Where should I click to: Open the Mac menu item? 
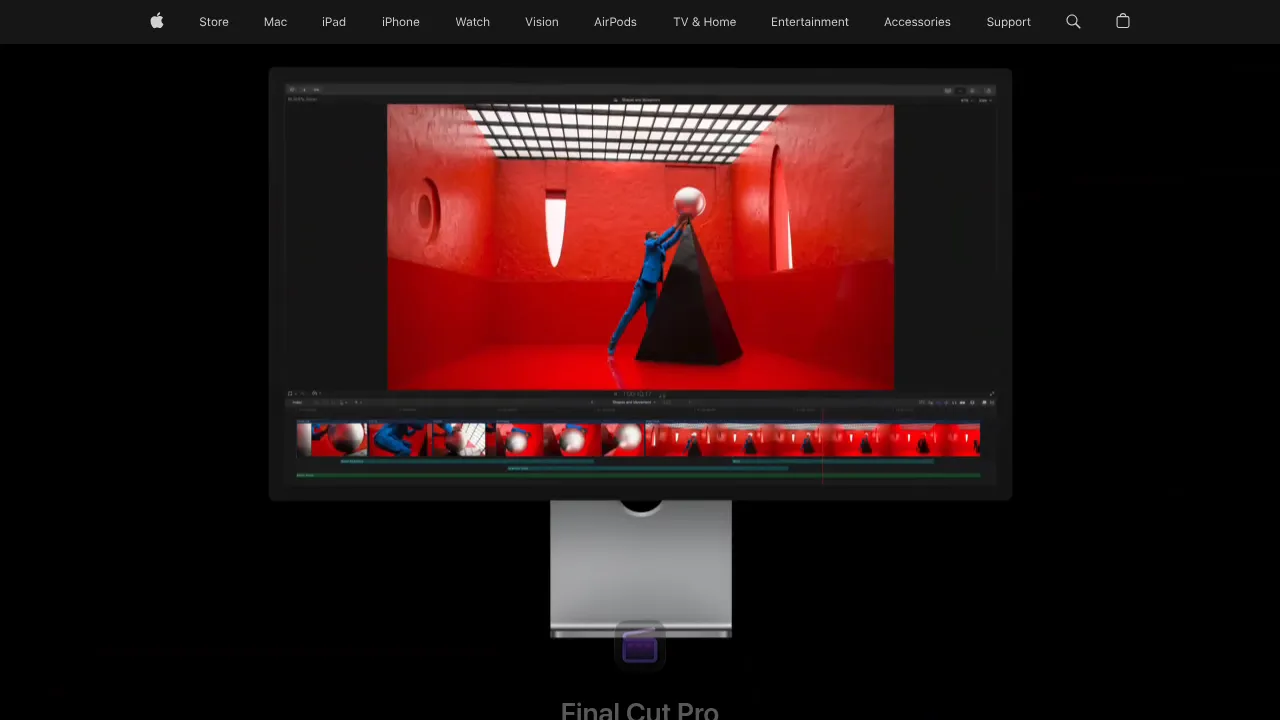[275, 22]
